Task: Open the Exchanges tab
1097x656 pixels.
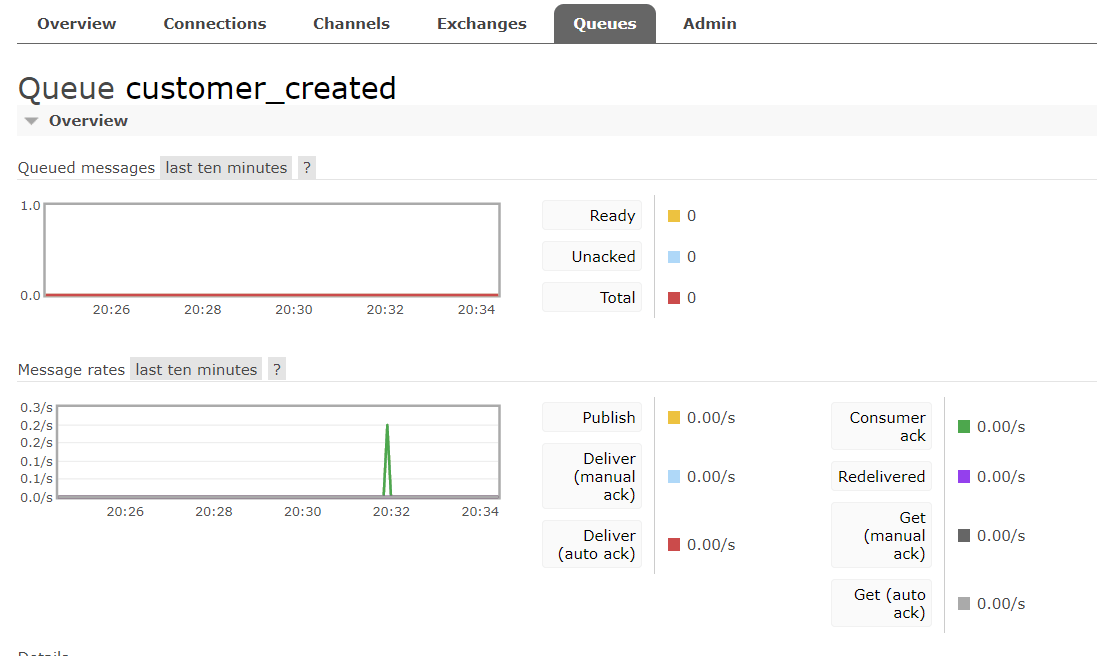Action: [481, 24]
